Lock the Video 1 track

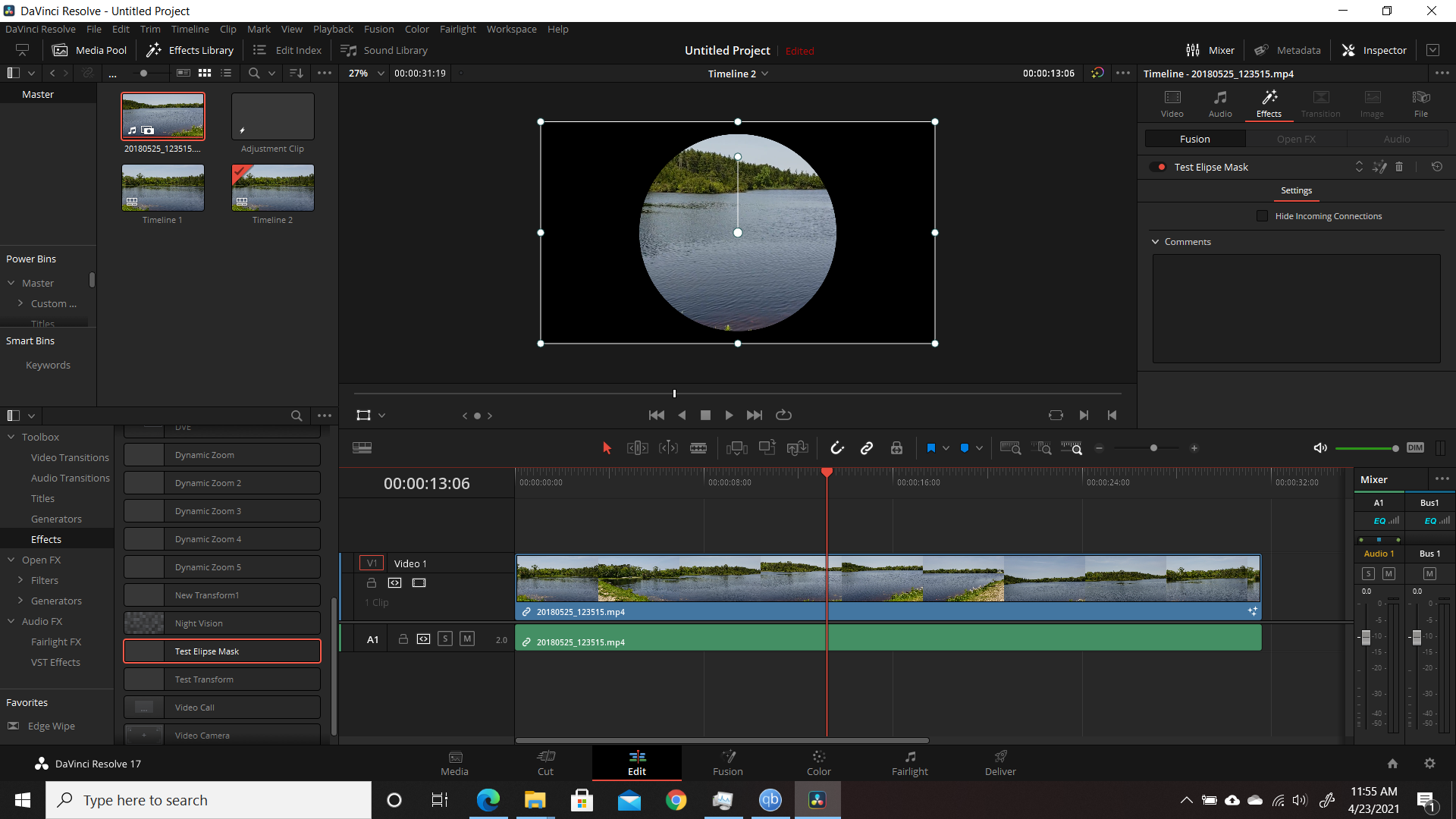point(372,583)
